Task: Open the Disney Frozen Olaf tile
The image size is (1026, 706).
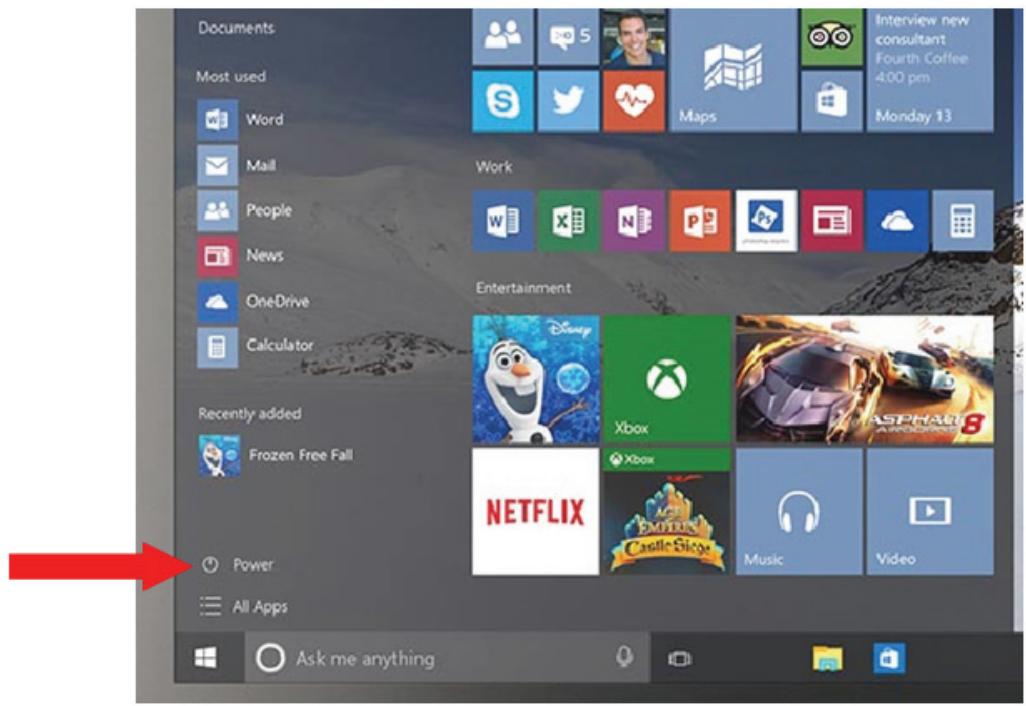Action: coord(535,379)
